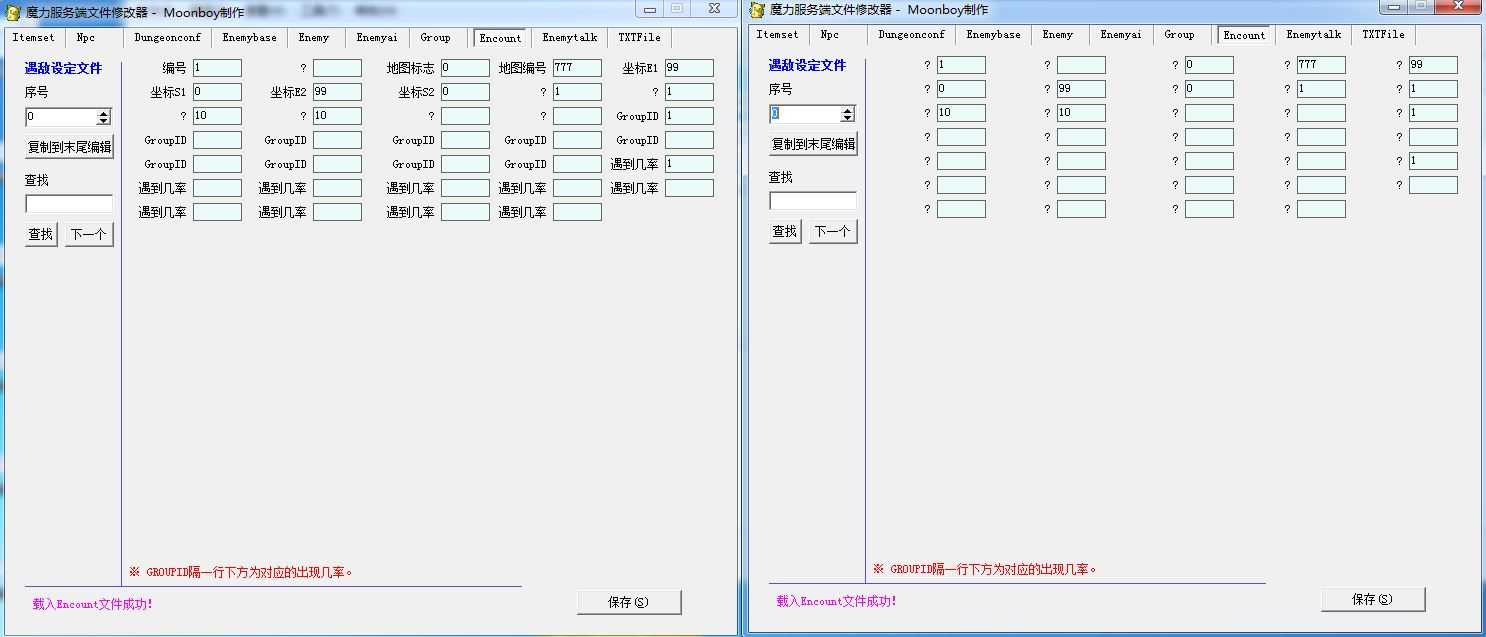Click the red GROUPID note in left window
This screenshot has height=637, width=1486.
(x=241, y=573)
